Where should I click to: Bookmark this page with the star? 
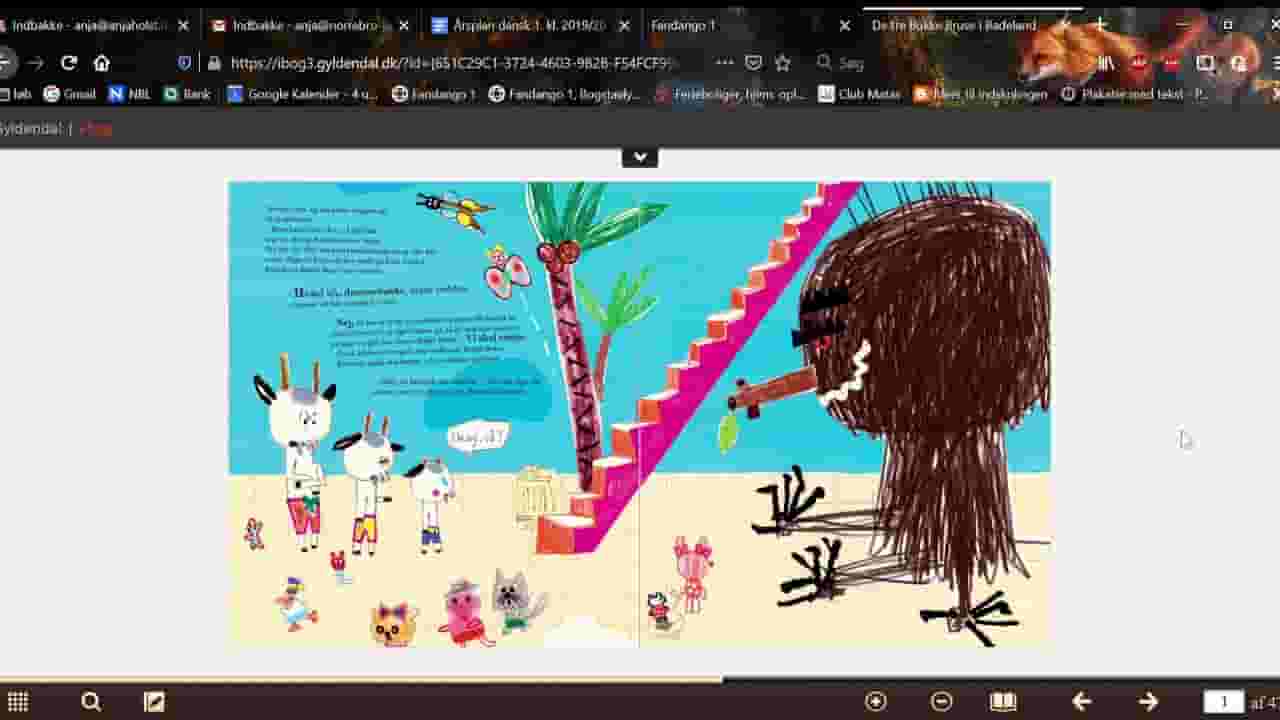783,63
